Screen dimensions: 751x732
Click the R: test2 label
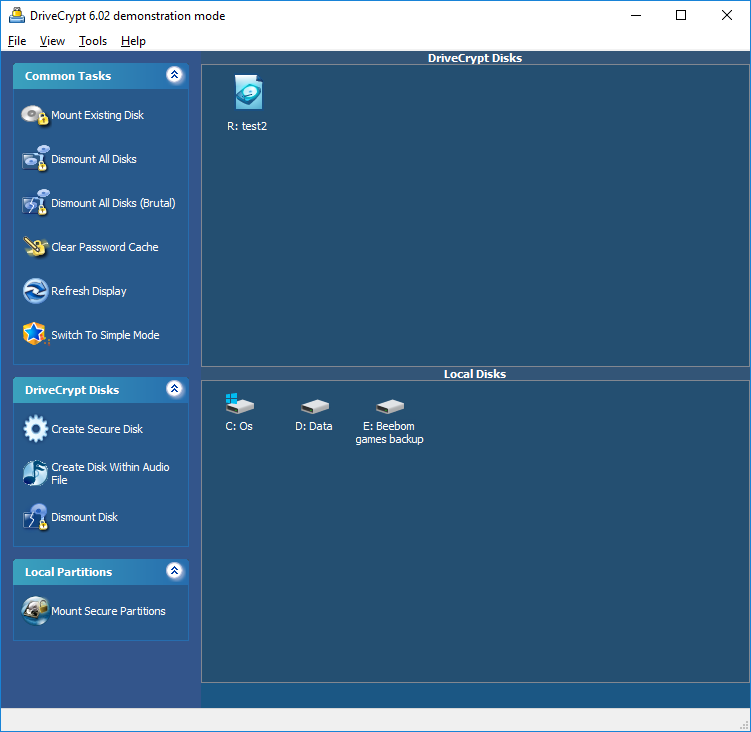point(247,126)
